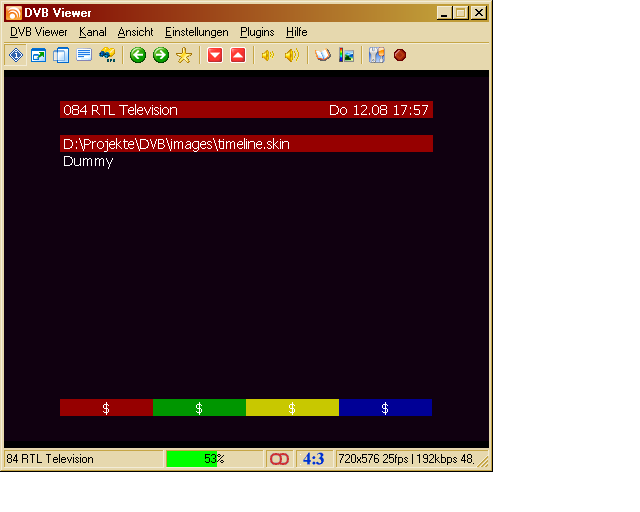The width and height of the screenshot is (640, 512).
Task: Click the yellow star favorites icon
Action: [x=184, y=55]
